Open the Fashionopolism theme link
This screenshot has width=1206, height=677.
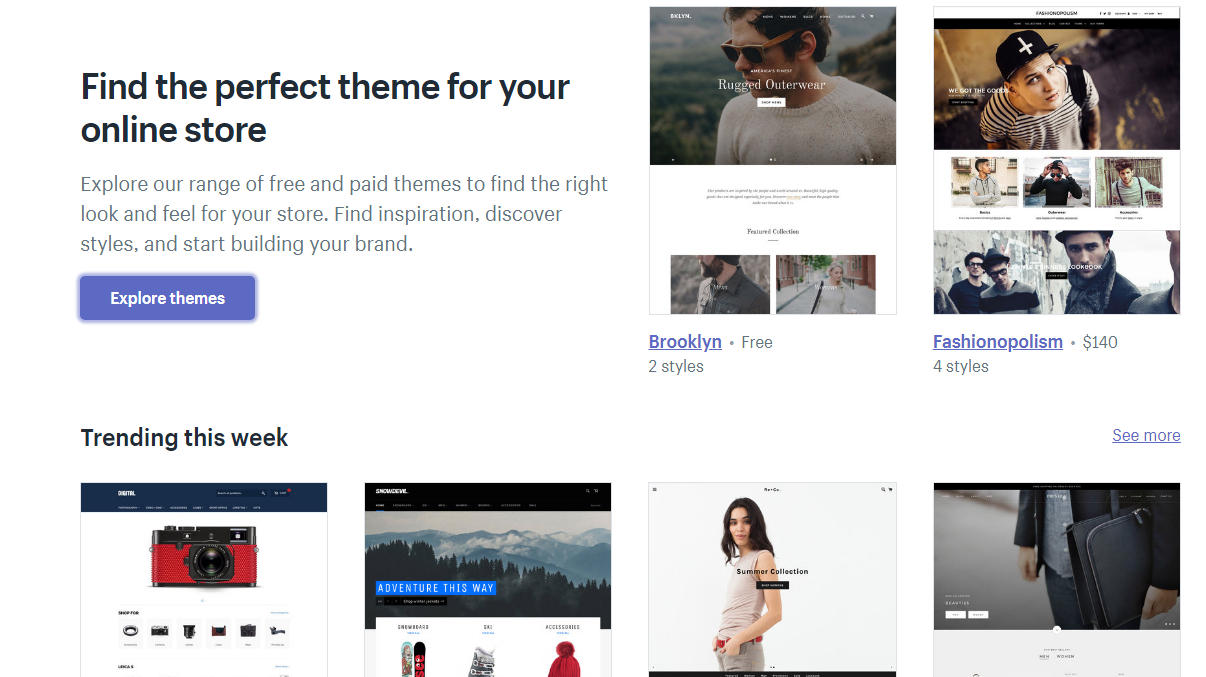coord(997,342)
